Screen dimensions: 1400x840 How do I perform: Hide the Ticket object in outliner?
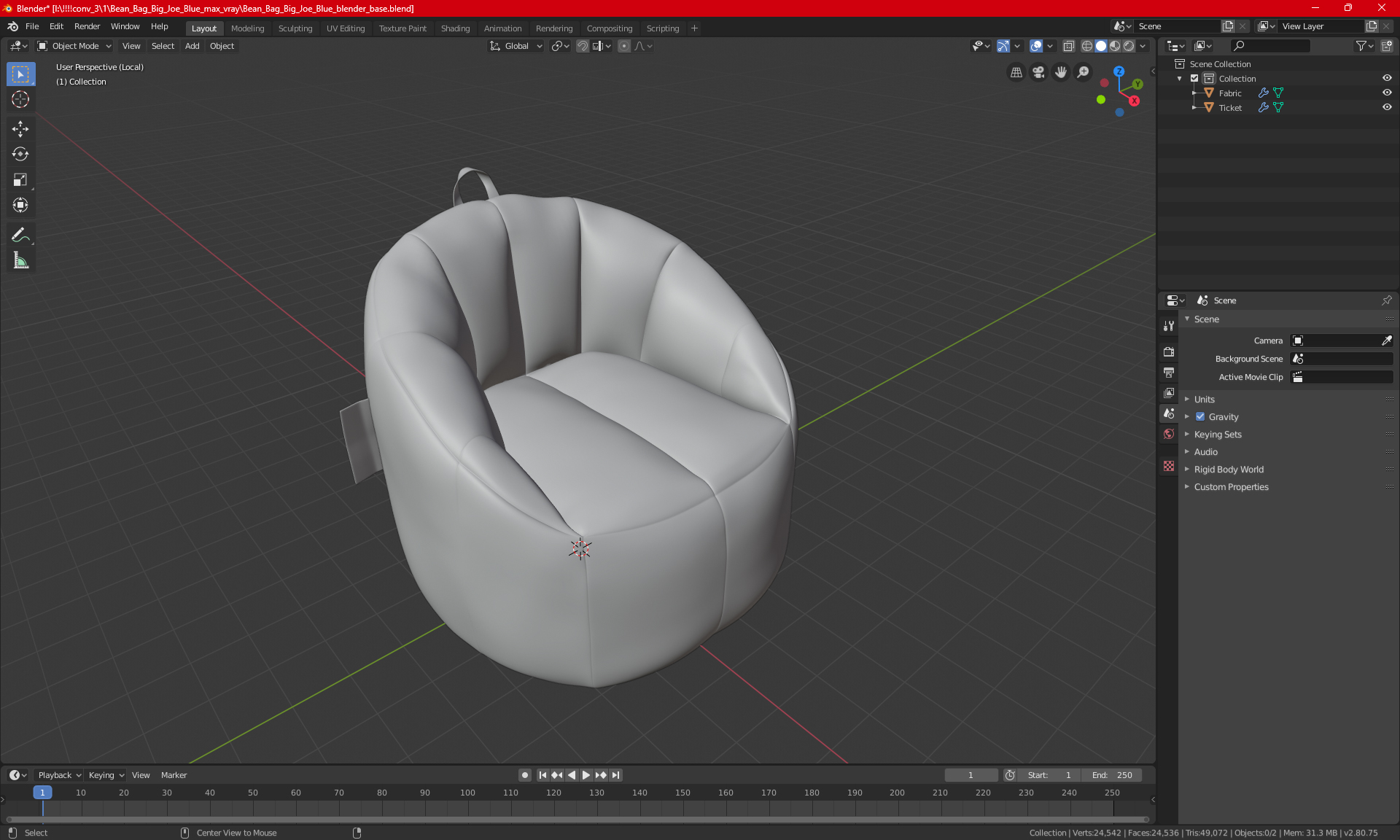(x=1387, y=107)
